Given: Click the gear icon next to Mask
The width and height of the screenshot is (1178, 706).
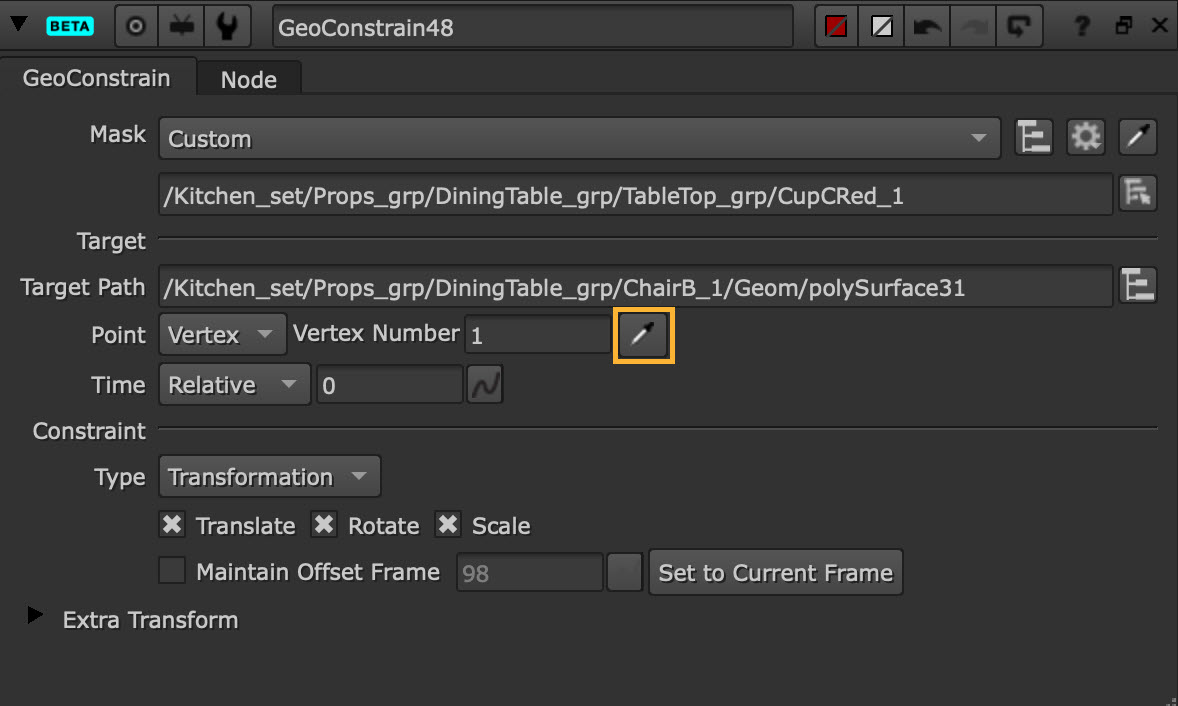Looking at the screenshot, I should point(1085,138).
